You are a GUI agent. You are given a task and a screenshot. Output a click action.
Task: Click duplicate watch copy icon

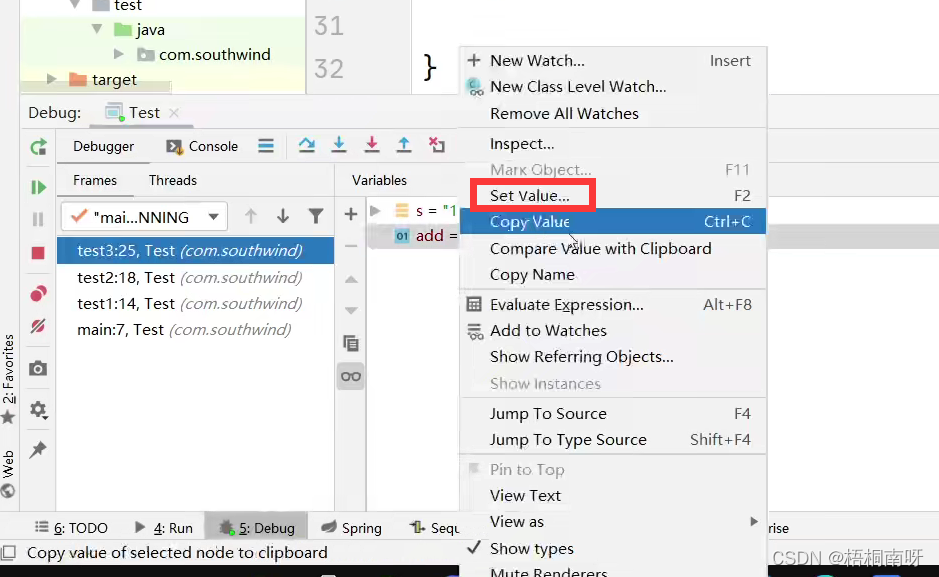[x=351, y=343]
